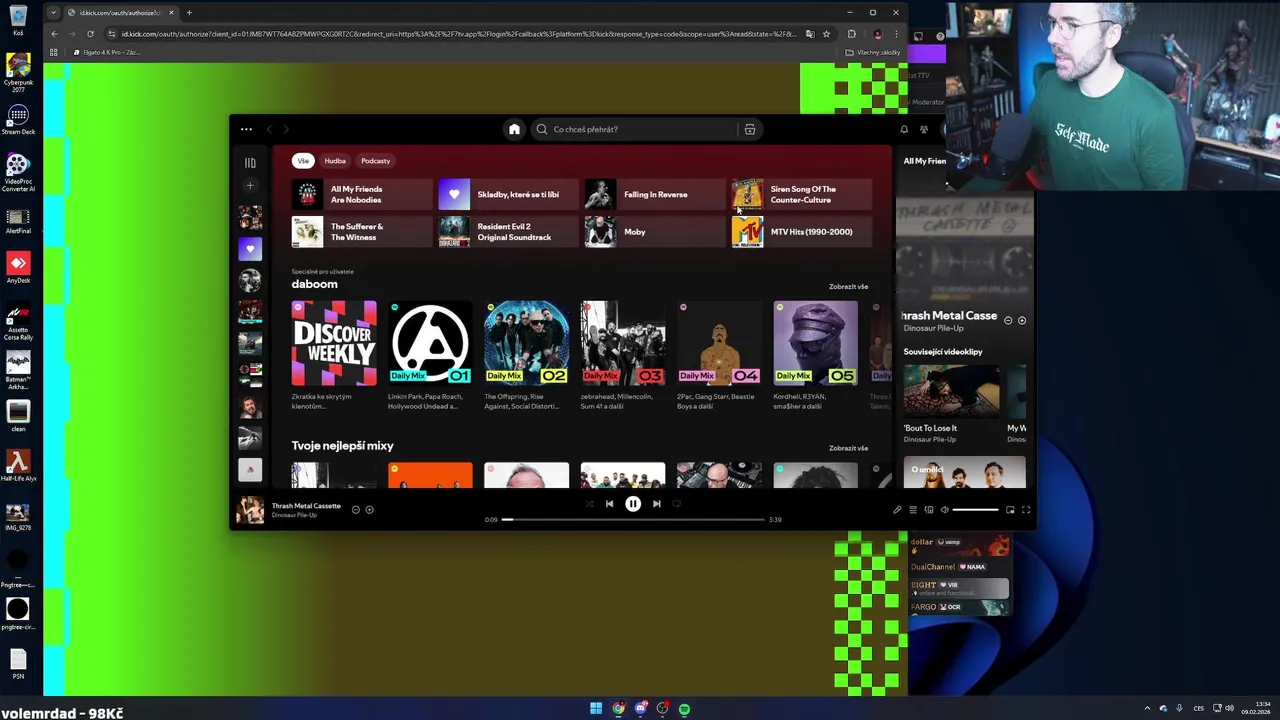Create a new playlist with plus icon

point(250,185)
